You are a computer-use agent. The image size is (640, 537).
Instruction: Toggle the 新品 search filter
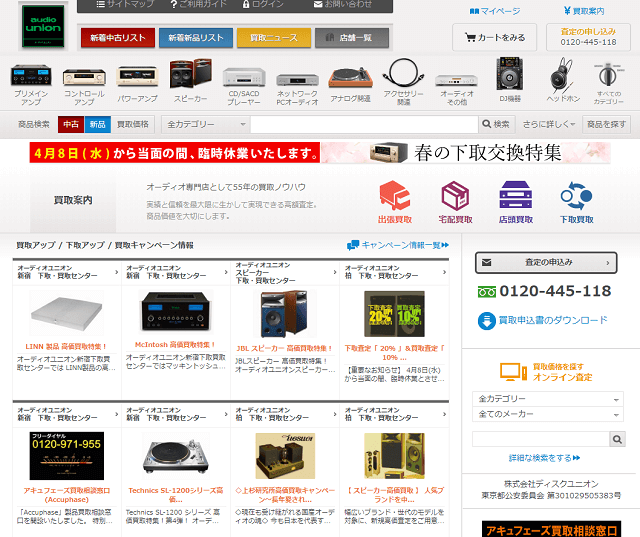(97, 124)
